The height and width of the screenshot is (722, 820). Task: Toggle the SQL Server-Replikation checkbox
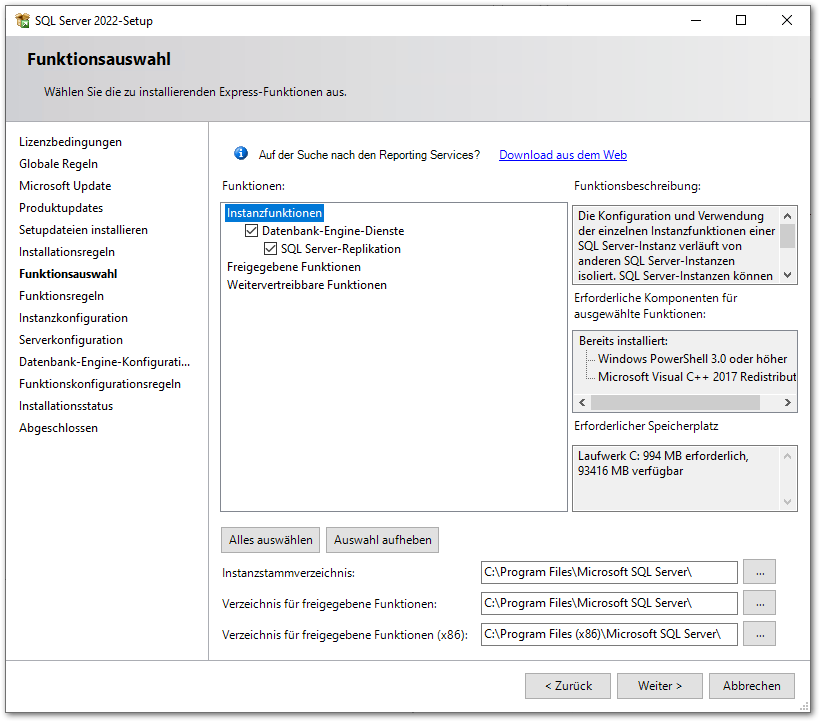point(271,249)
